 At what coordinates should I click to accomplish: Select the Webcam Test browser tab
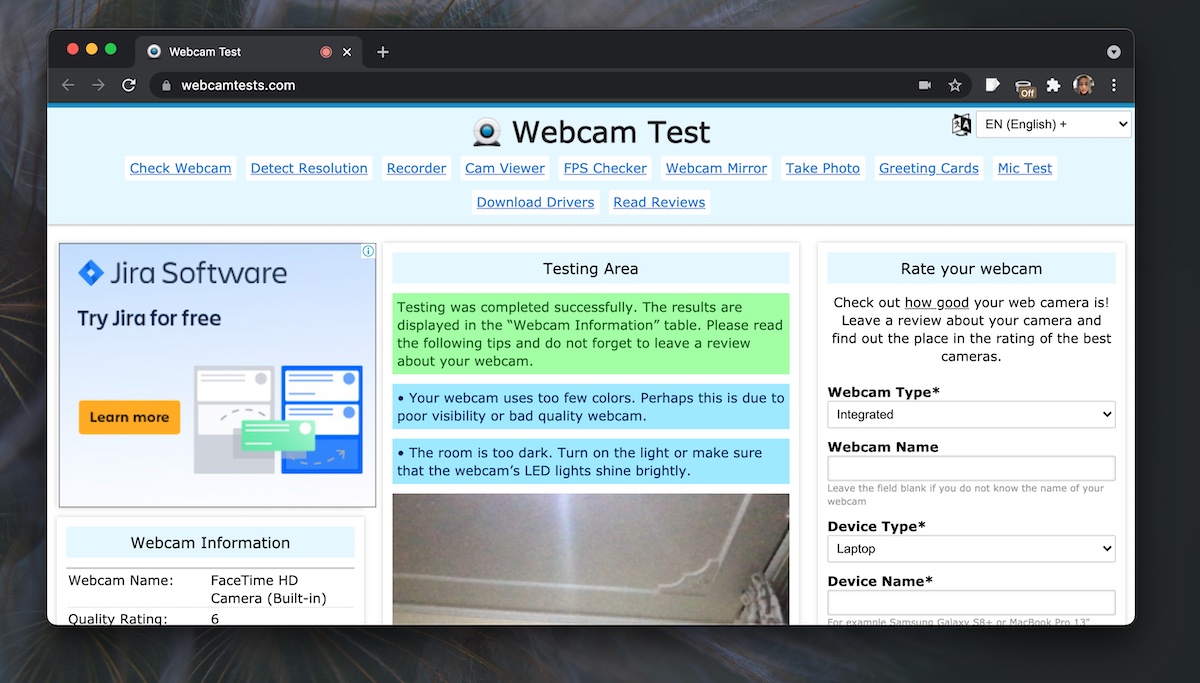pos(248,52)
